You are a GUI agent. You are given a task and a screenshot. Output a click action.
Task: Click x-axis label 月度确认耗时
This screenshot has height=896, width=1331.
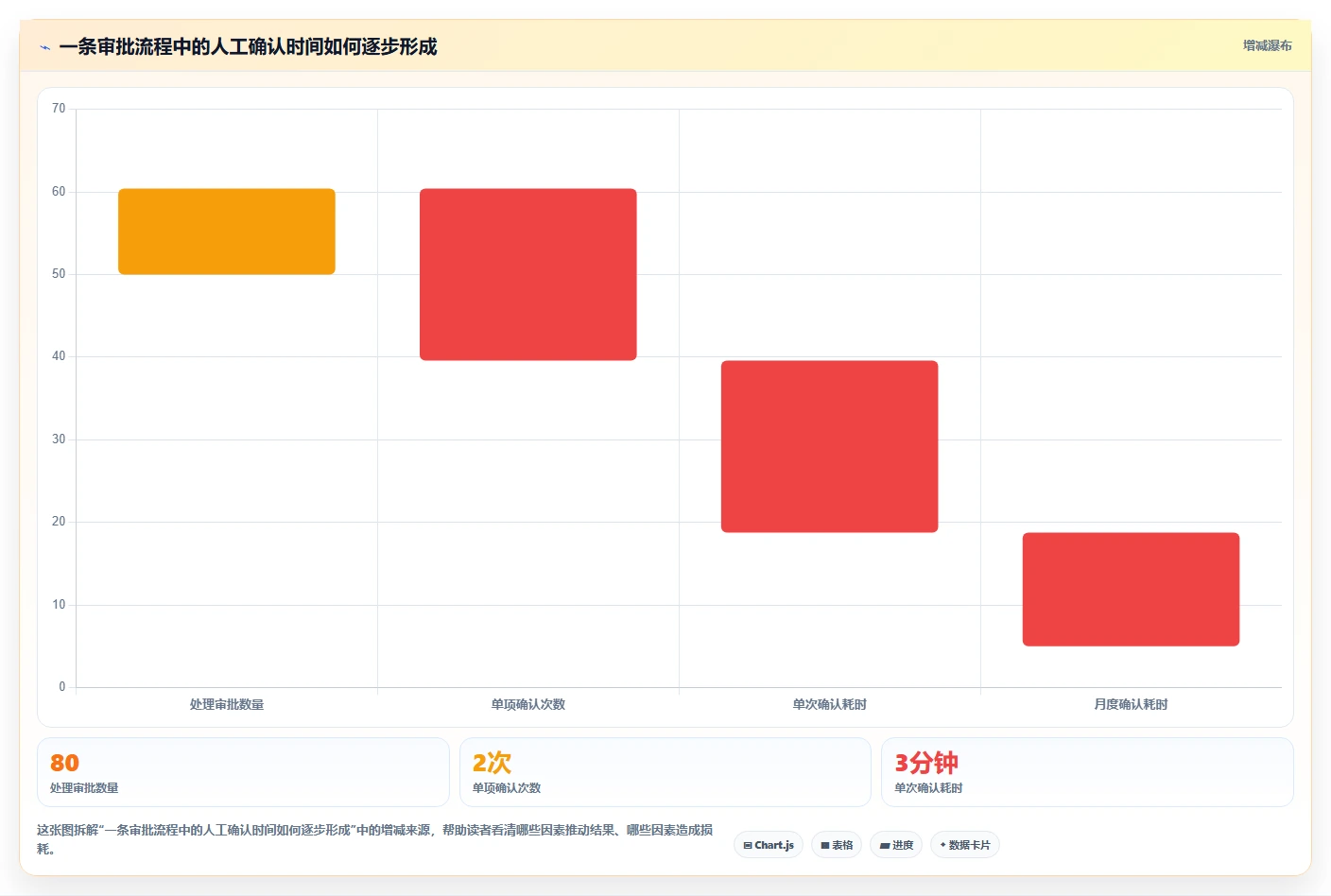1131,704
